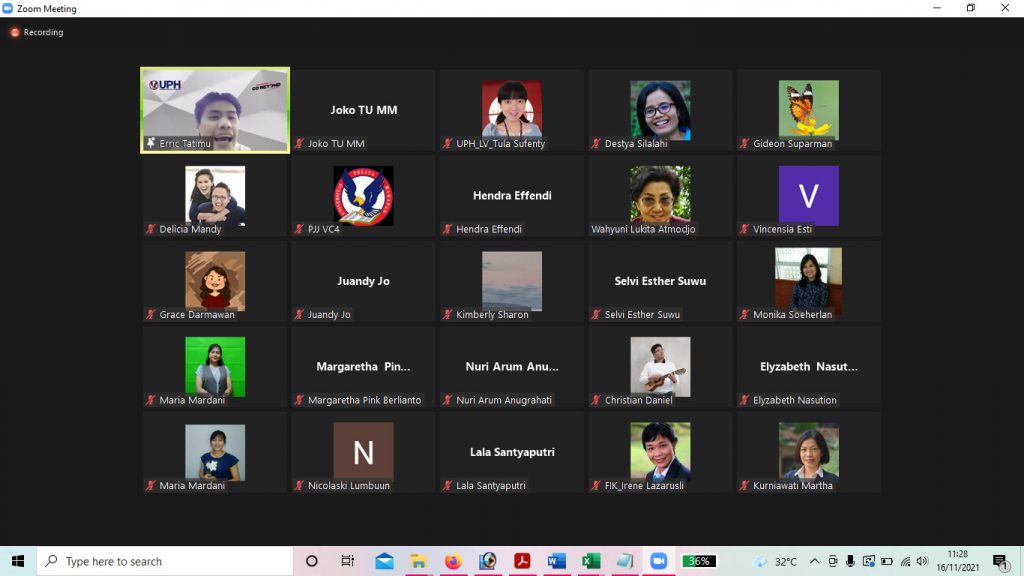
Task: Open File Explorer from the taskbar
Action: [x=419, y=561]
